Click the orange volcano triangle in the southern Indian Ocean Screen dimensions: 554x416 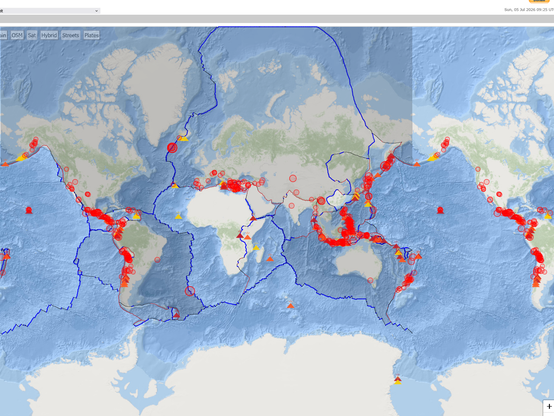click(x=290, y=305)
